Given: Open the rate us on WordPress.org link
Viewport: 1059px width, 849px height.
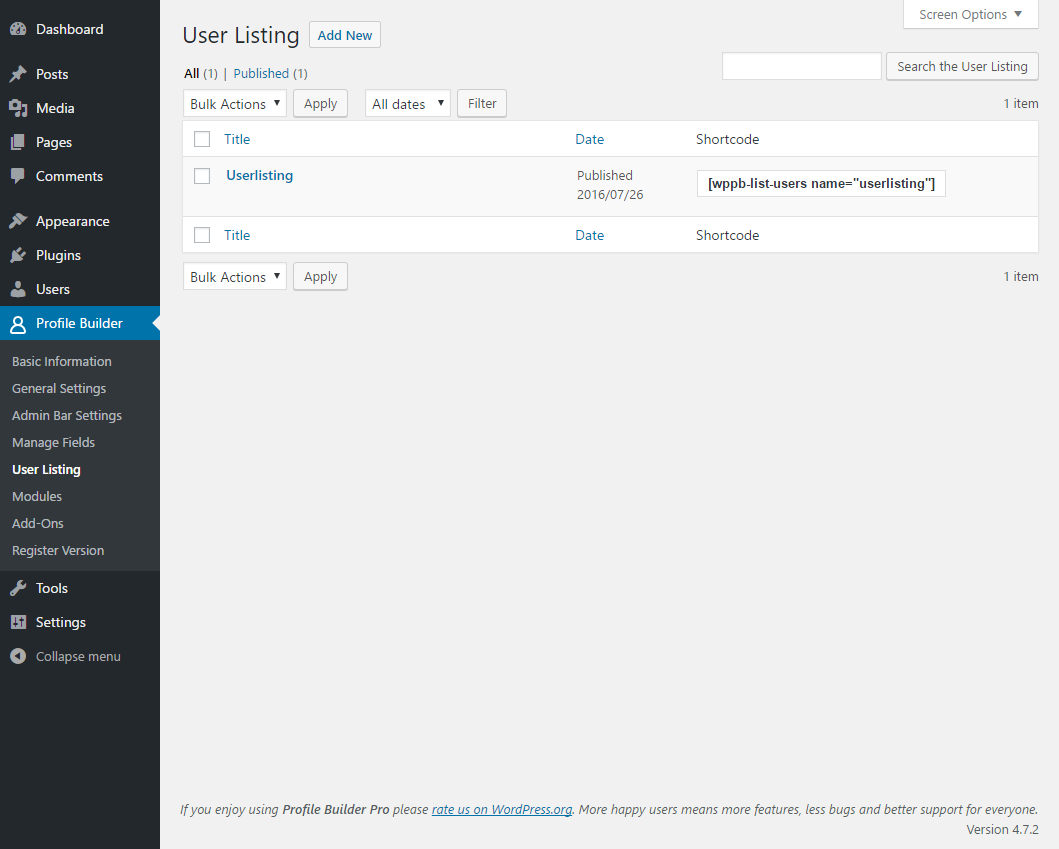Looking at the screenshot, I should 501,809.
